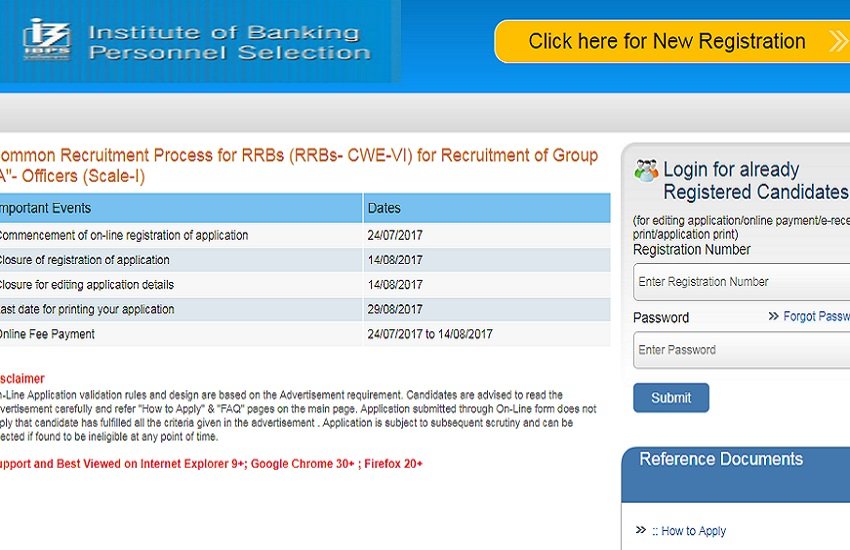
Task: Open the How to Apply link
Action: [689, 531]
